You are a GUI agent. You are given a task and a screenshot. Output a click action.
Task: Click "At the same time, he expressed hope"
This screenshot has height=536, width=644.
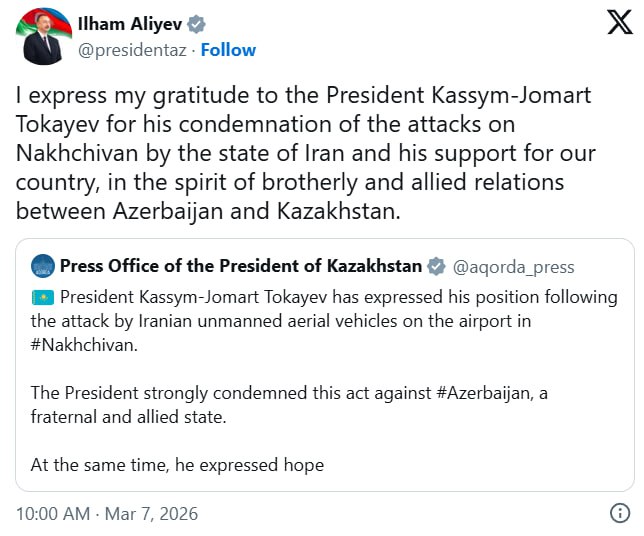point(177,465)
